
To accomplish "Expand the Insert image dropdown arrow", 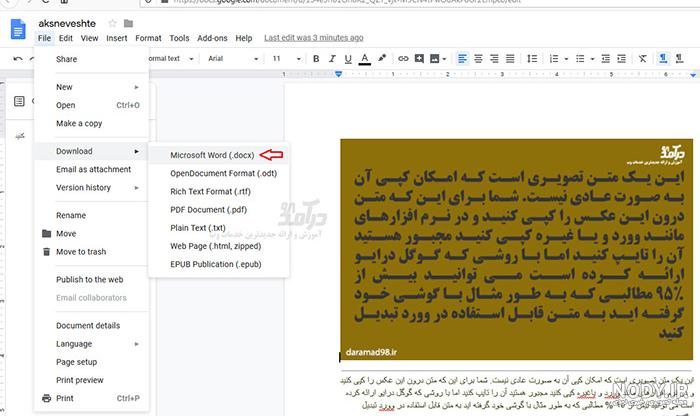I will [444, 59].
